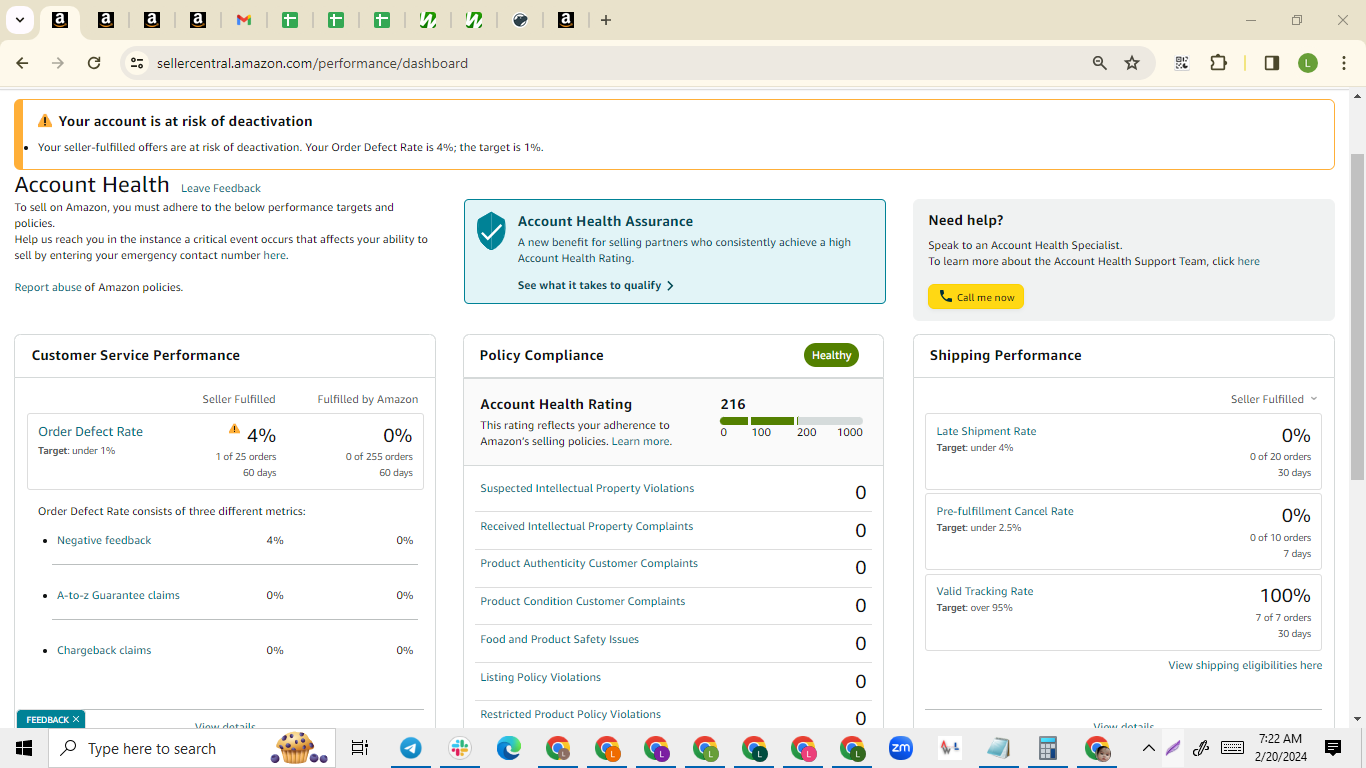This screenshot has height=768, width=1366.
Task: Toggle the browser side panel
Action: coord(1272,63)
